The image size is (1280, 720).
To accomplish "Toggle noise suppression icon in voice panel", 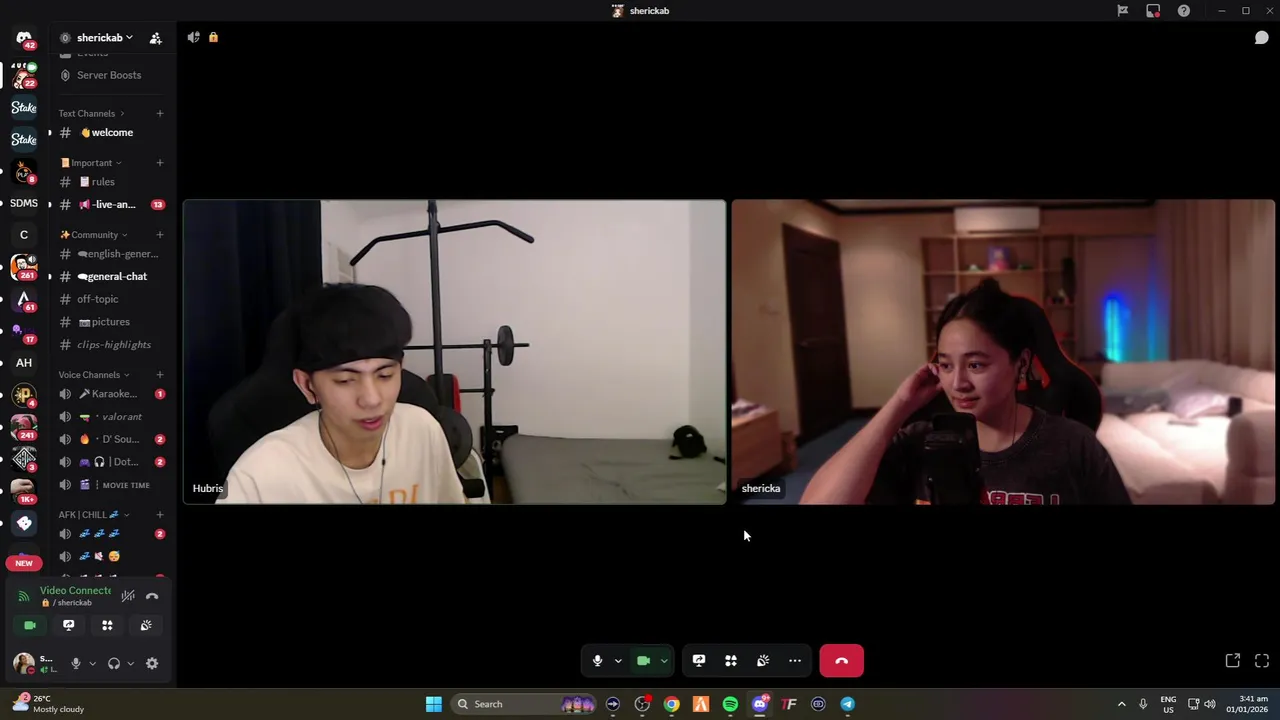I will tap(128, 596).
